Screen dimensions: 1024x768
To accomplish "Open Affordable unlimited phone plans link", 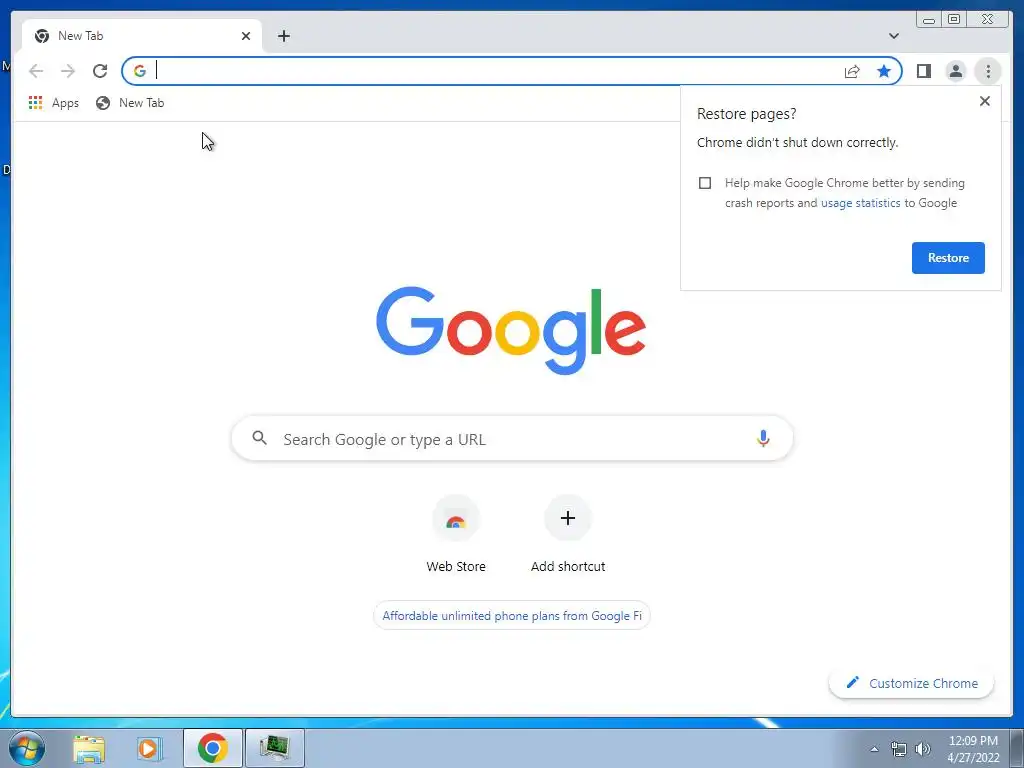I will coord(511,616).
